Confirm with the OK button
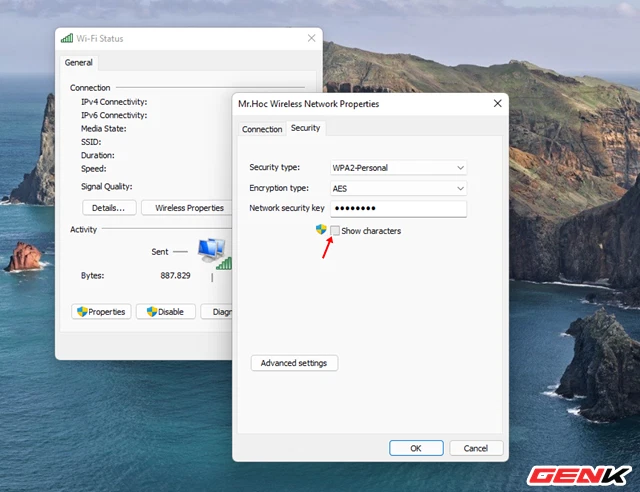 pyautogui.click(x=415, y=448)
